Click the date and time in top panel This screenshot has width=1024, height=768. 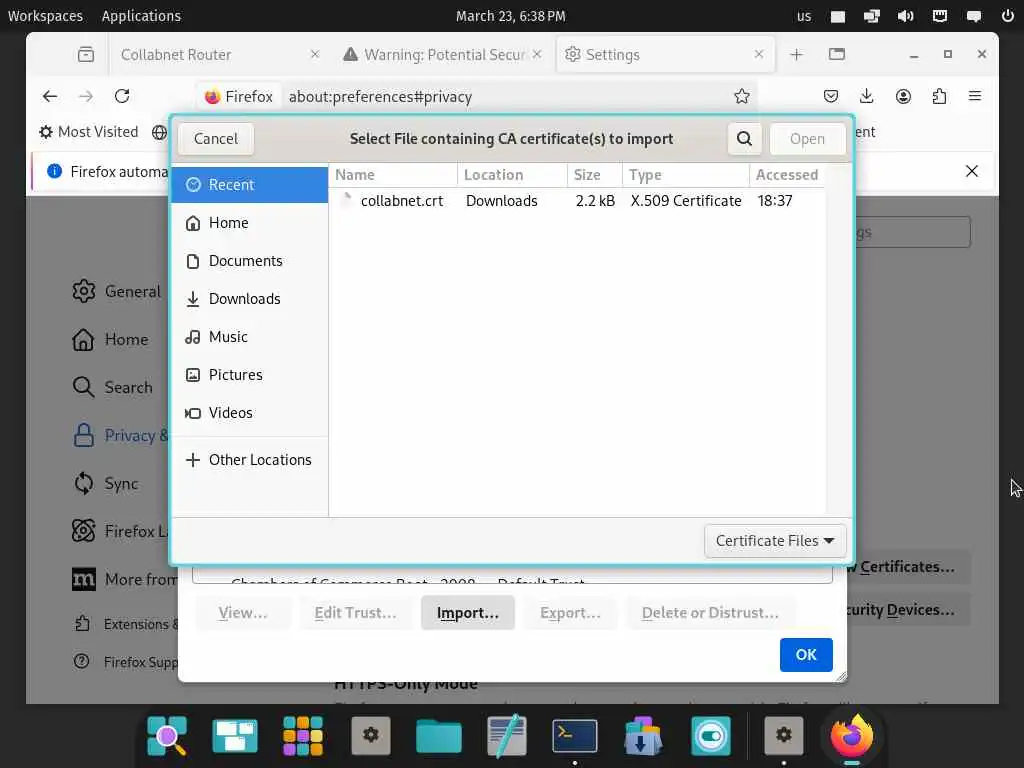click(511, 16)
